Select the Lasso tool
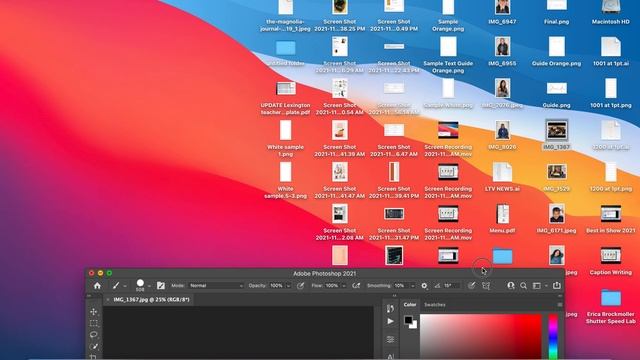 [x=93, y=335]
